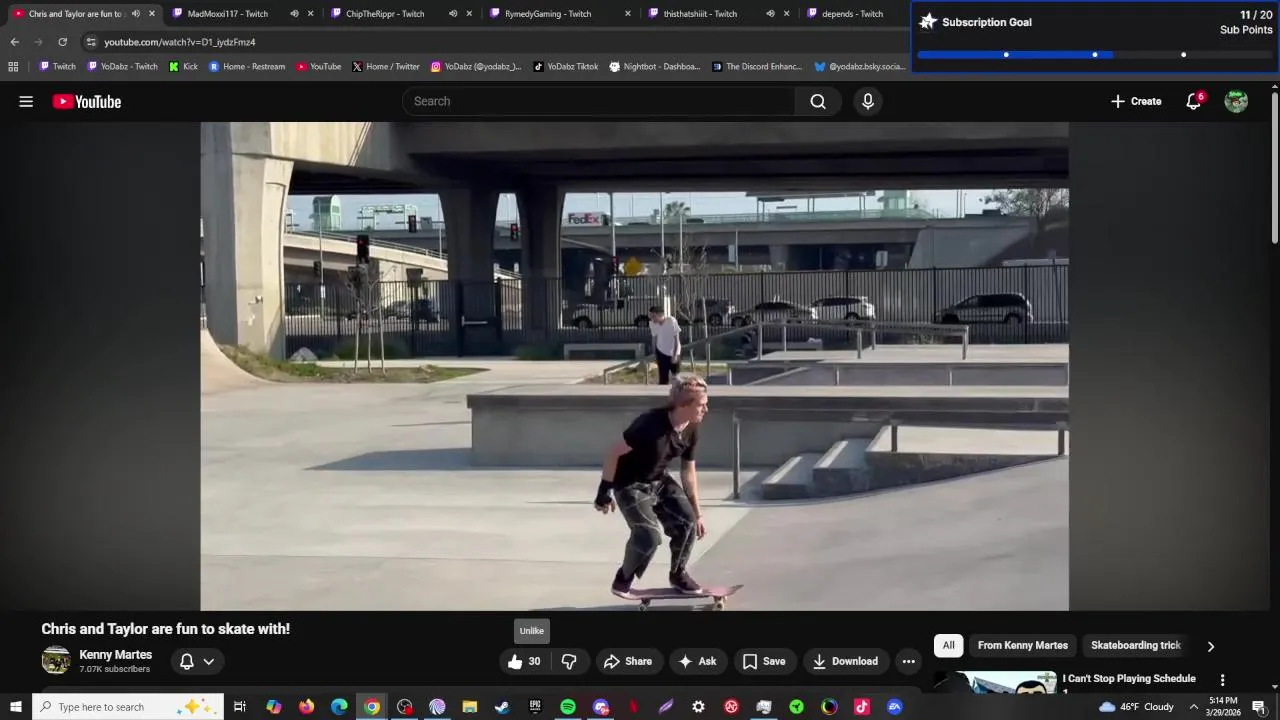The image size is (1280, 720).
Task: Click the skateboarding video player
Action: [634, 366]
